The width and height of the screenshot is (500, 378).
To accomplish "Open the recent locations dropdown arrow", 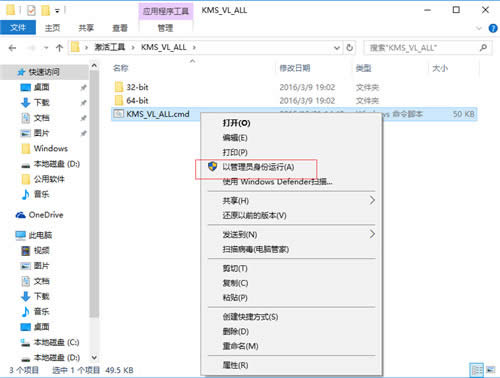I will [x=46, y=48].
